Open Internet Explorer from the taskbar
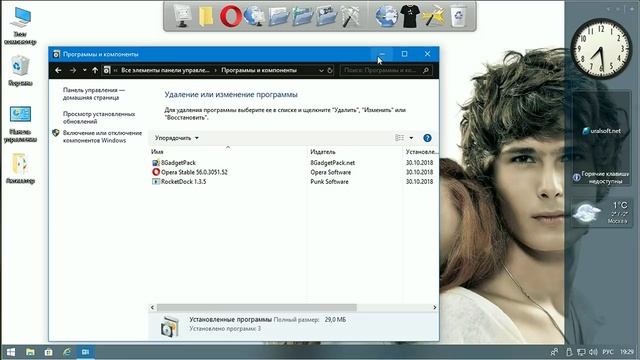The width and height of the screenshot is (640, 360). (67, 352)
